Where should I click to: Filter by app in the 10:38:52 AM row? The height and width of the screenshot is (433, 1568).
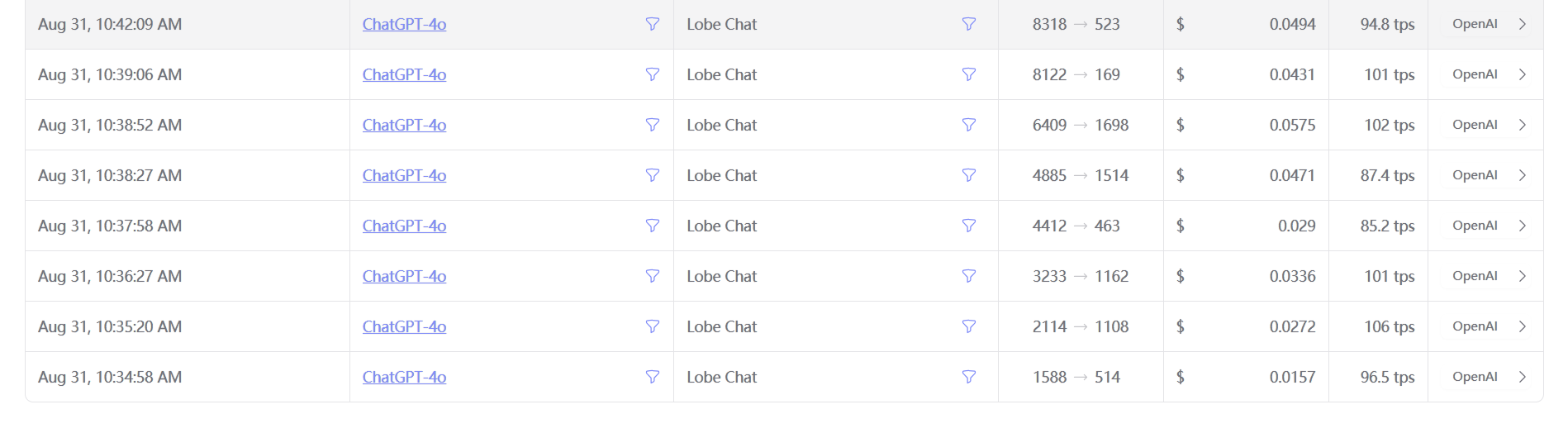point(969,125)
